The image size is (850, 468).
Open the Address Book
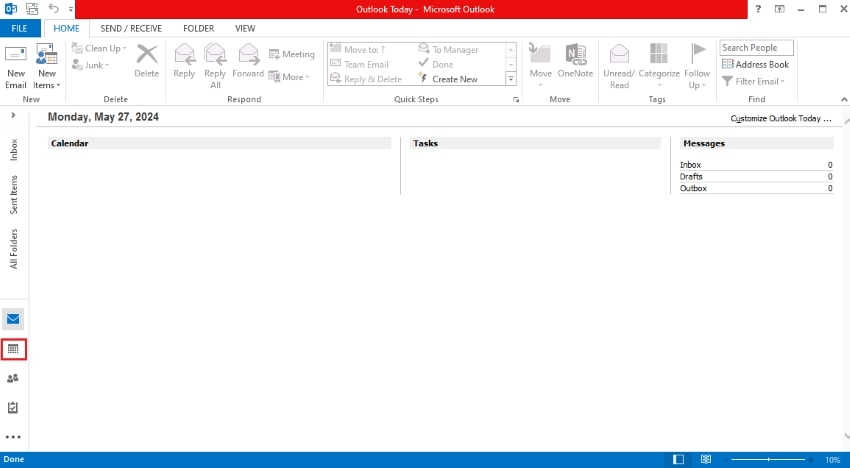coord(755,65)
